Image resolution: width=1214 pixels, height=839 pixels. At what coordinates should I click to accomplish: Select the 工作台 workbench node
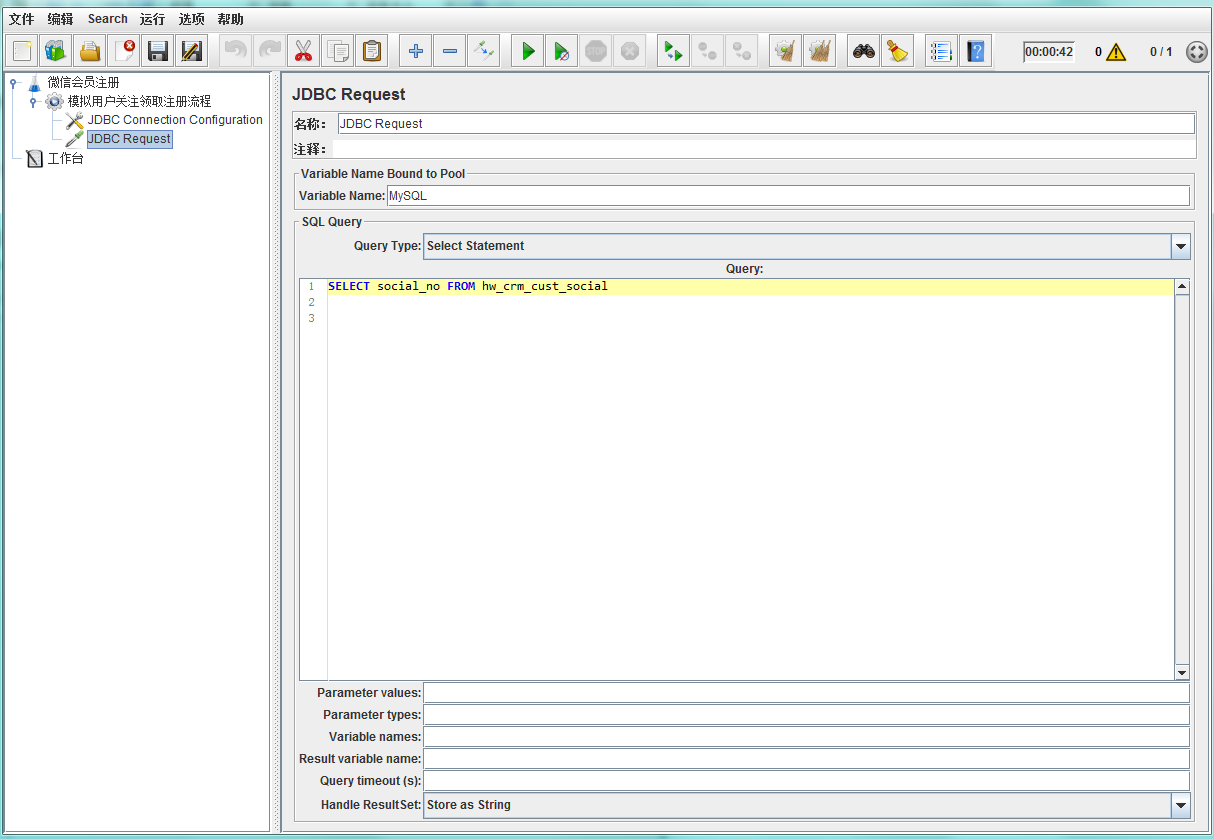click(x=65, y=158)
